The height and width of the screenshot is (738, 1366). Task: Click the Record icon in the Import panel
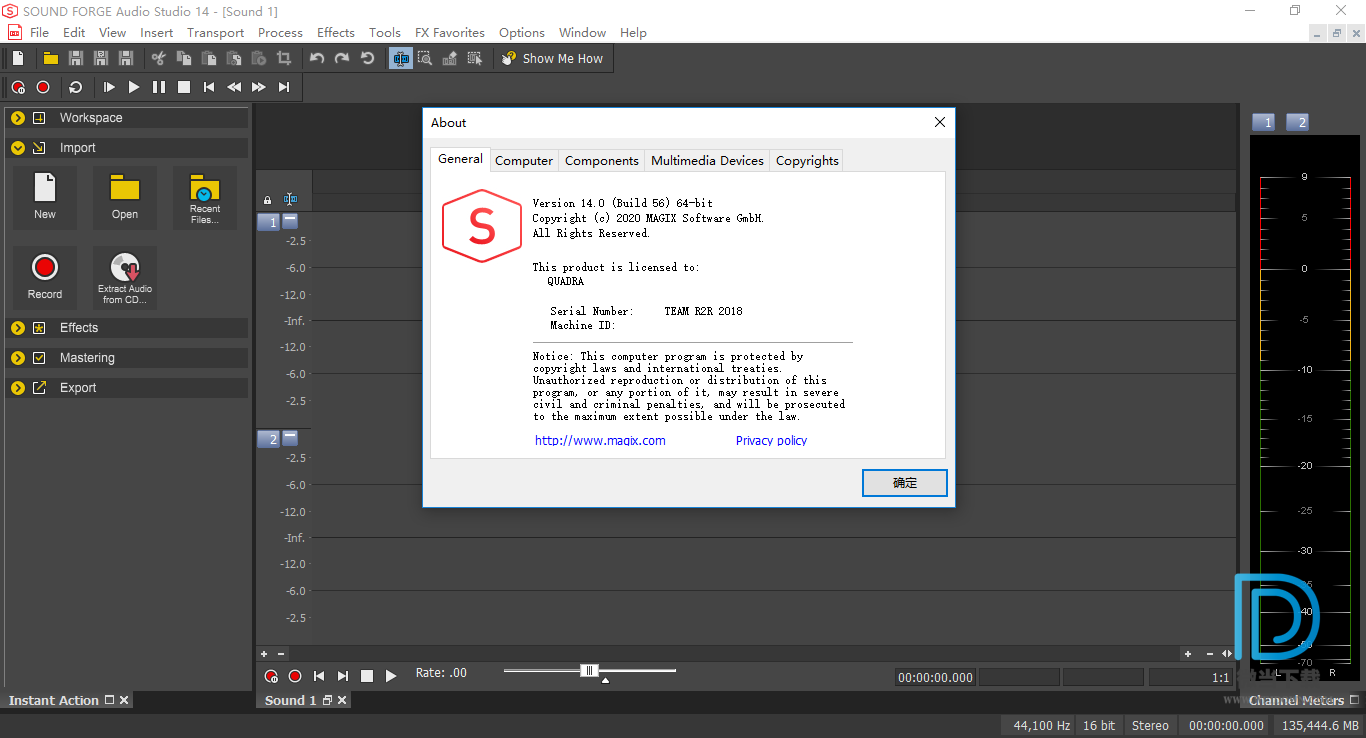pyautogui.click(x=45, y=277)
